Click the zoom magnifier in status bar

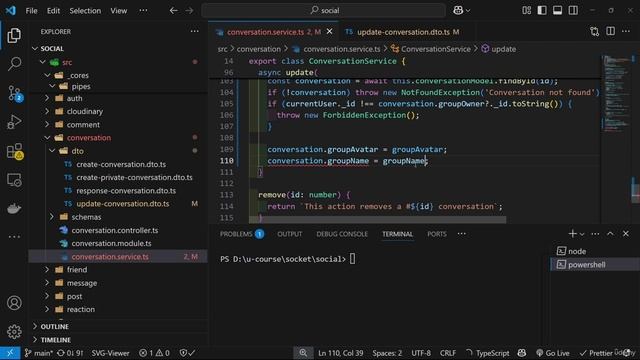303,353
